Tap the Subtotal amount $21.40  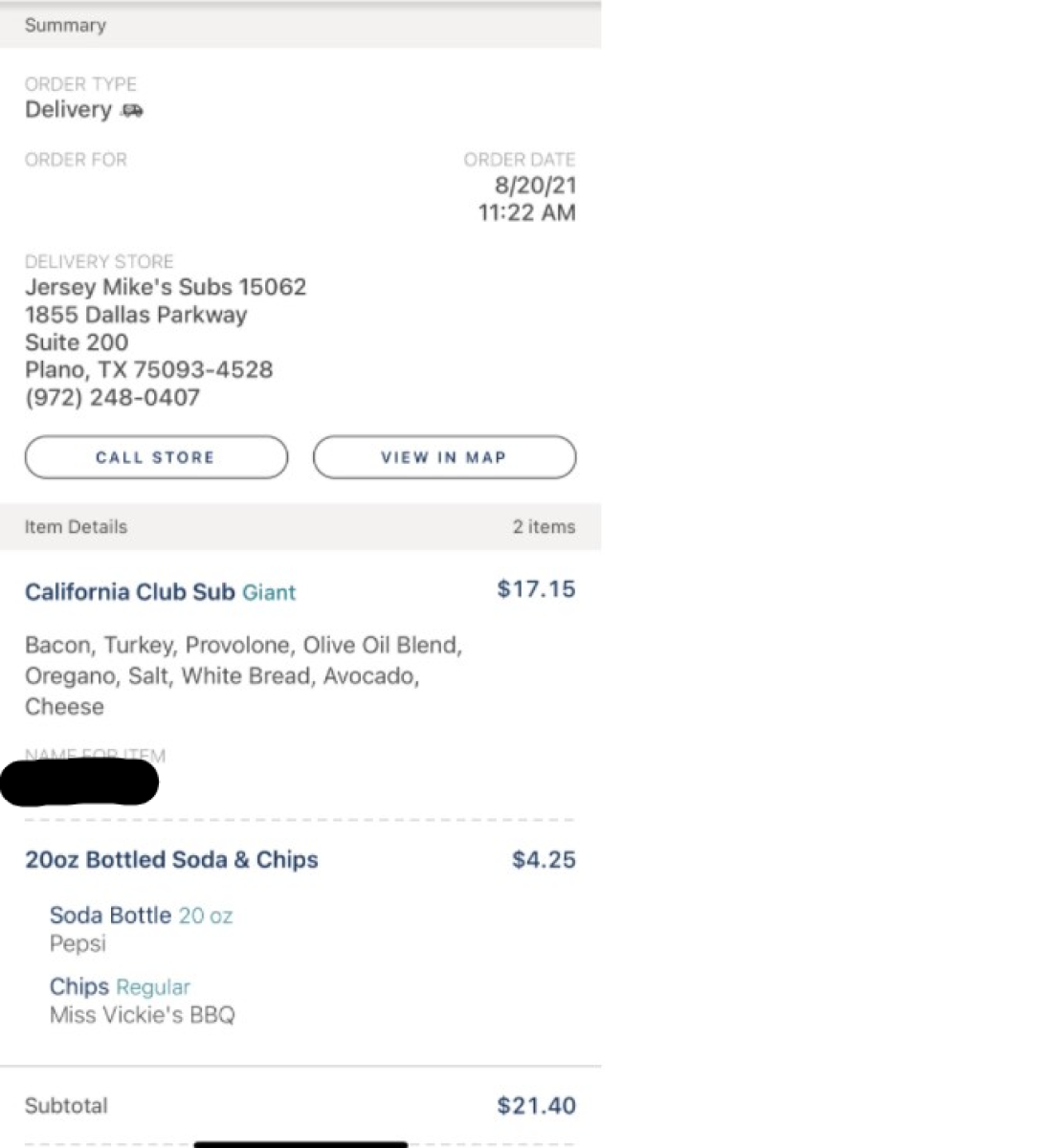point(536,1106)
